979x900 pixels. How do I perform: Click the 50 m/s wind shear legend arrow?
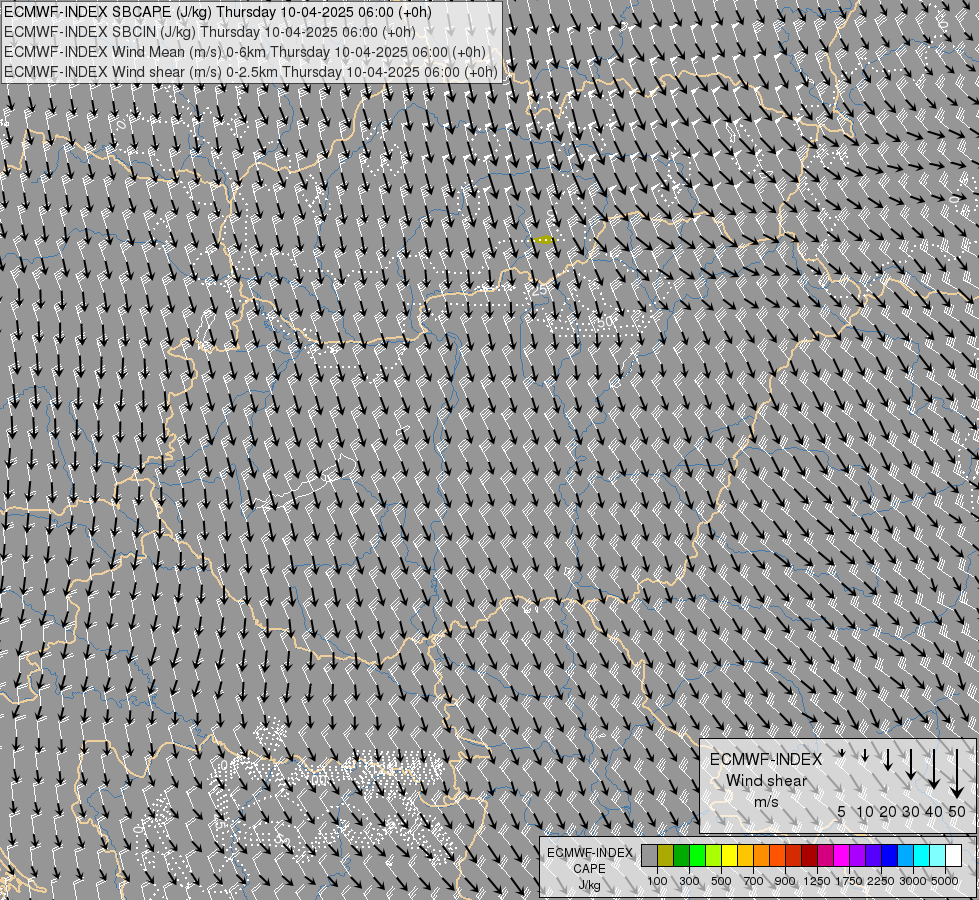point(957,773)
